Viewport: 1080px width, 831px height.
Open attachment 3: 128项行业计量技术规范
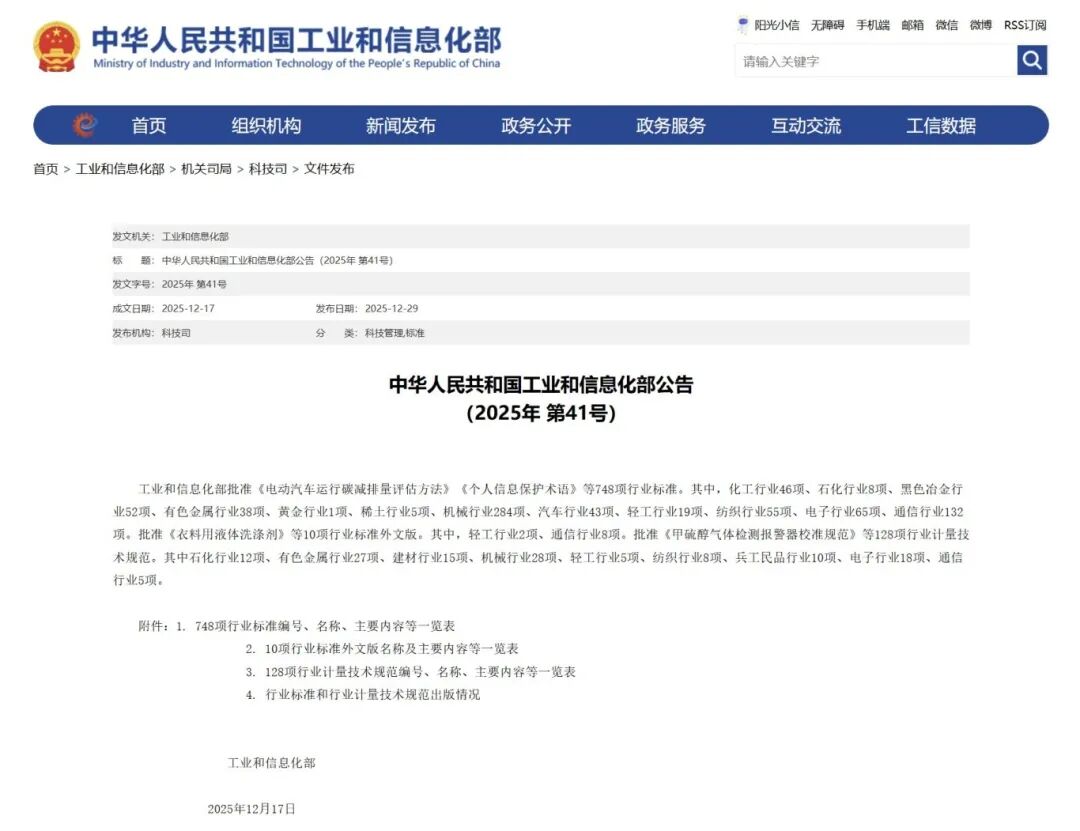[420, 672]
